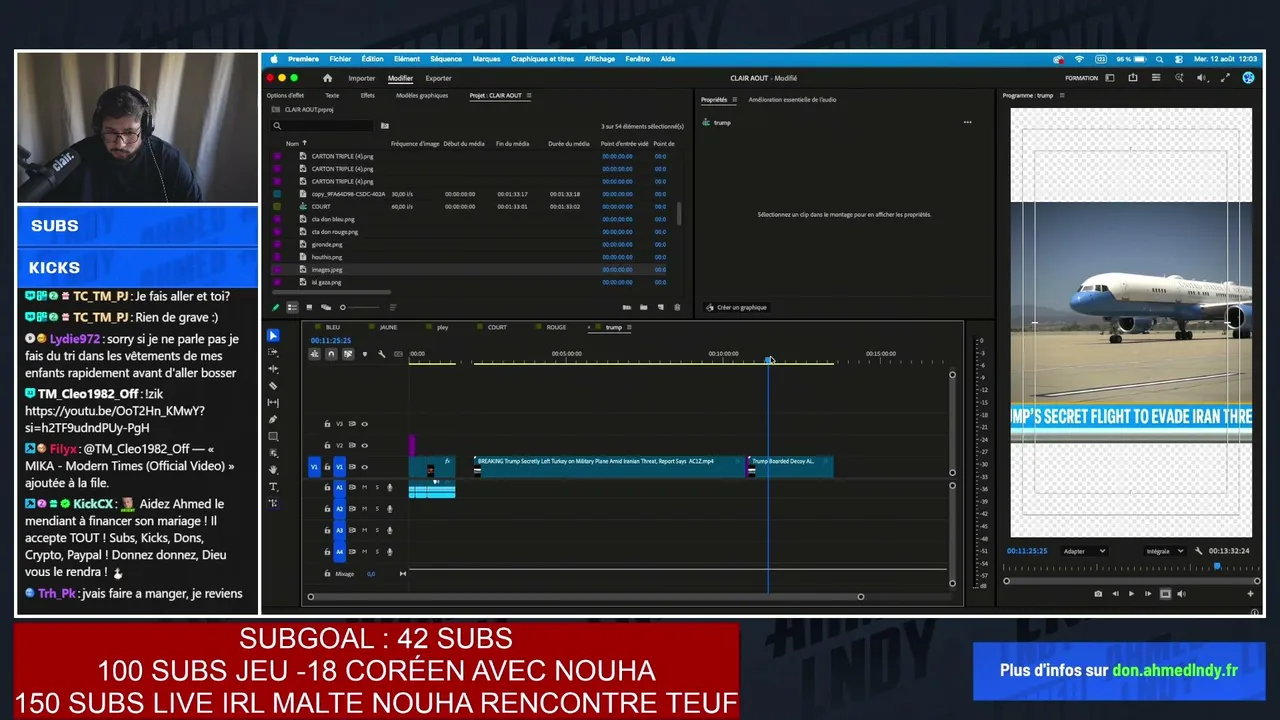Open the don.ahmedlndy.fr link

(1175, 670)
